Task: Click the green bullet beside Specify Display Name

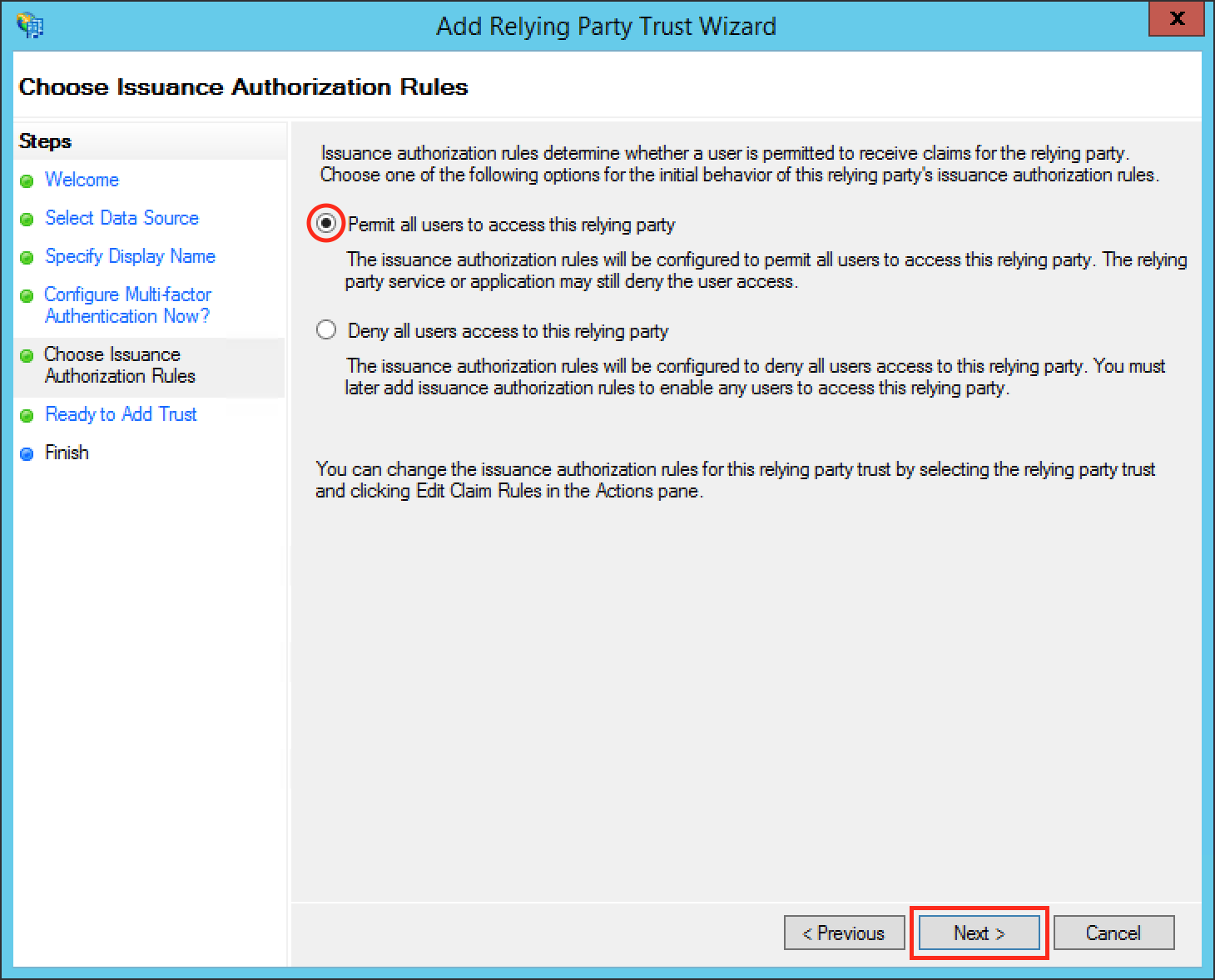Action: [27, 257]
